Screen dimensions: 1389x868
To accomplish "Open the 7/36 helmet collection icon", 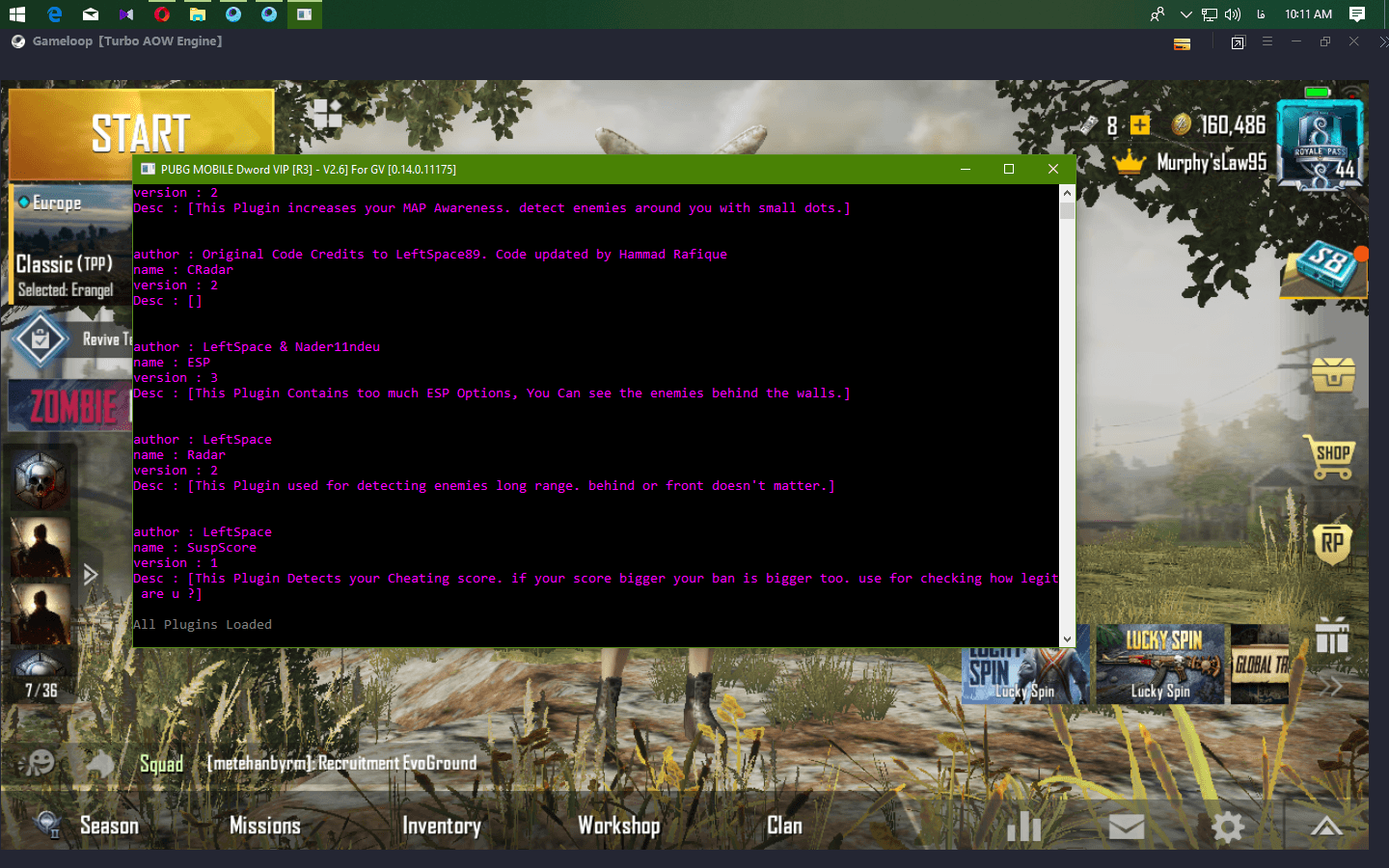I will tap(41, 676).
